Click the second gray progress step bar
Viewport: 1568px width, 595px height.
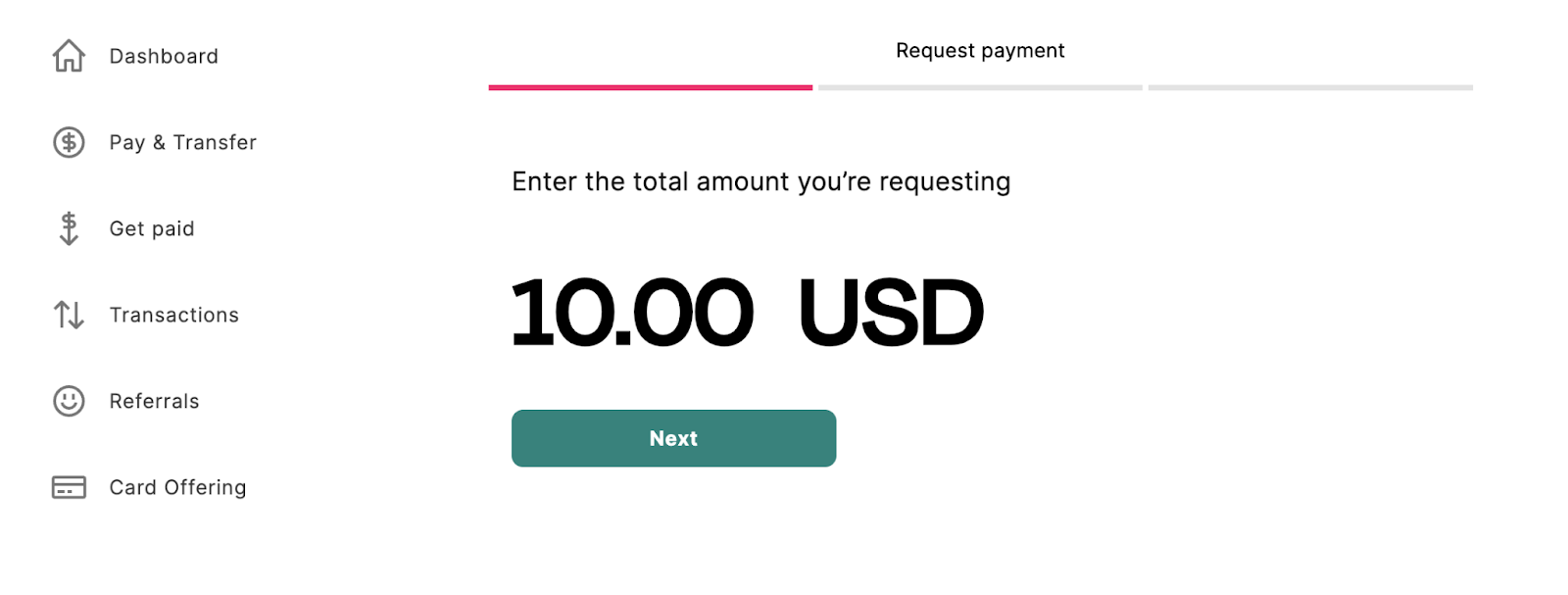[980, 87]
